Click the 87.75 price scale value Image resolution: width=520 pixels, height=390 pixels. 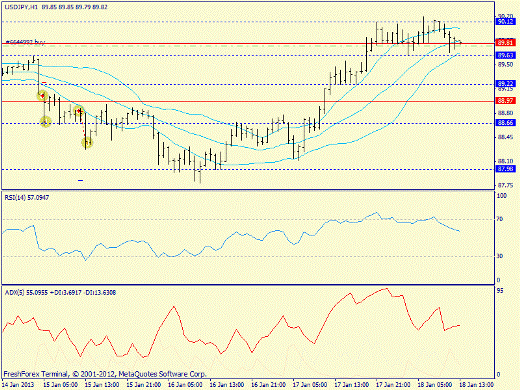pyautogui.click(x=505, y=185)
